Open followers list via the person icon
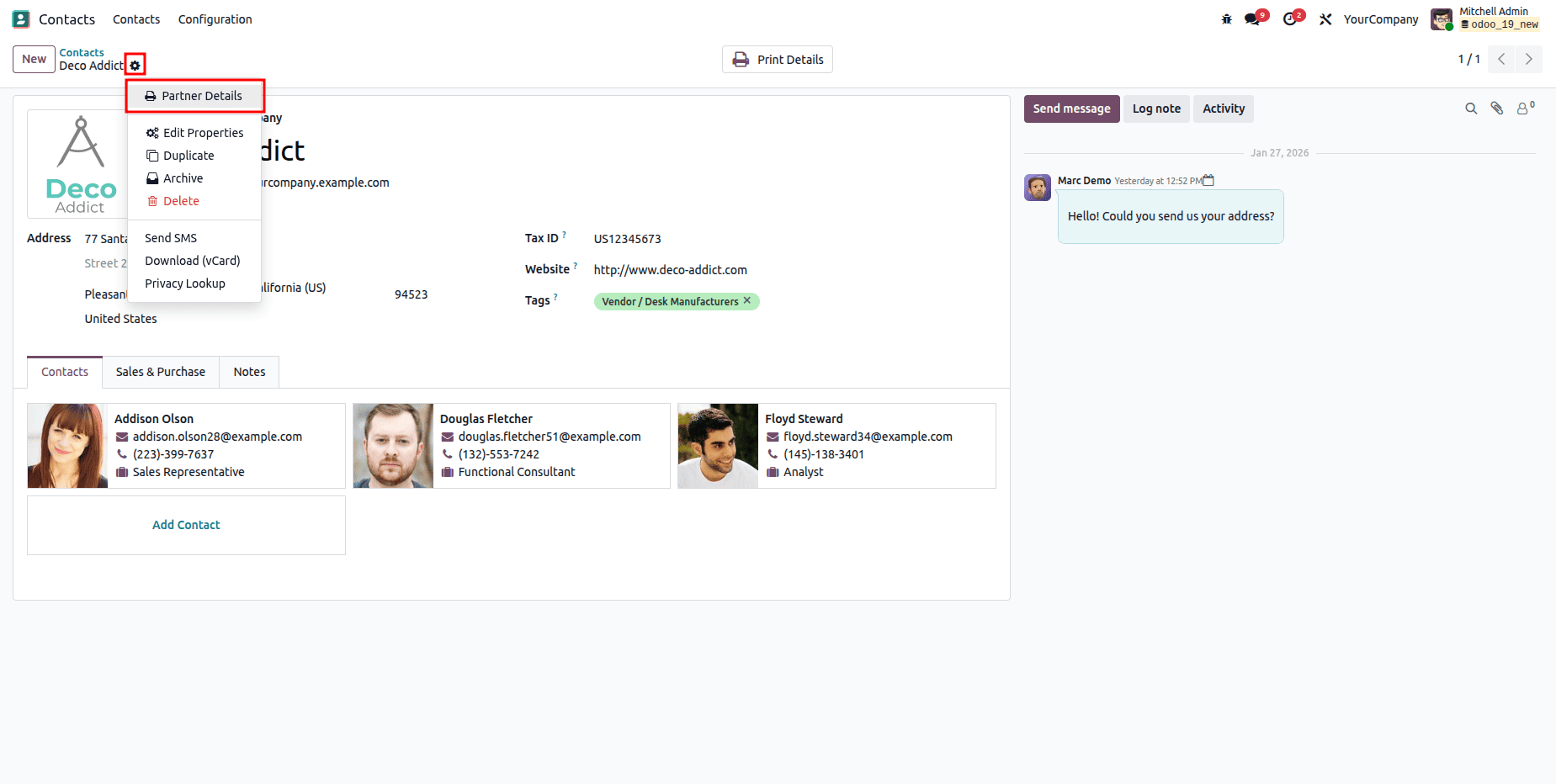 (x=1523, y=109)
